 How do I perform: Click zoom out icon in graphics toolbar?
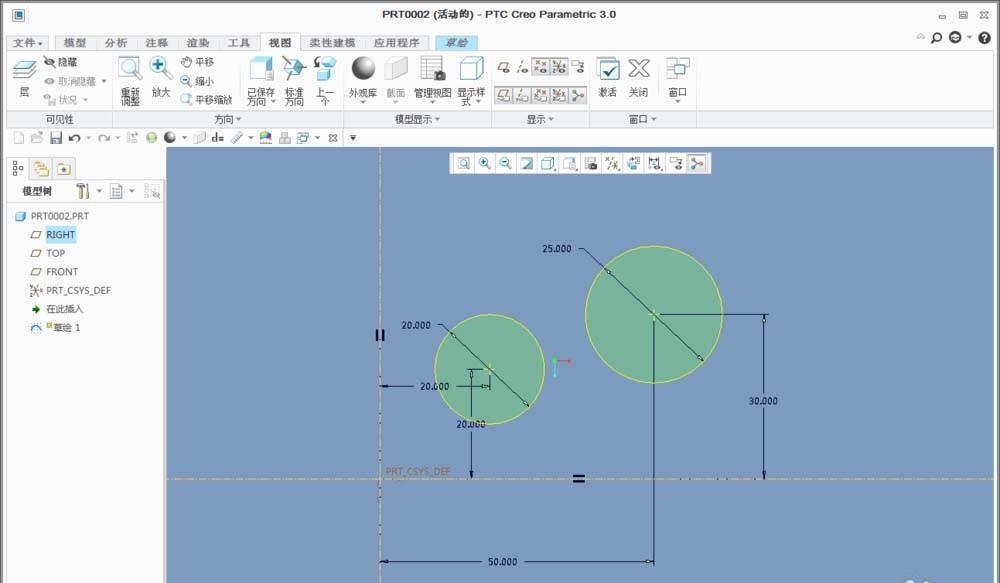click(x=506, y=163)
